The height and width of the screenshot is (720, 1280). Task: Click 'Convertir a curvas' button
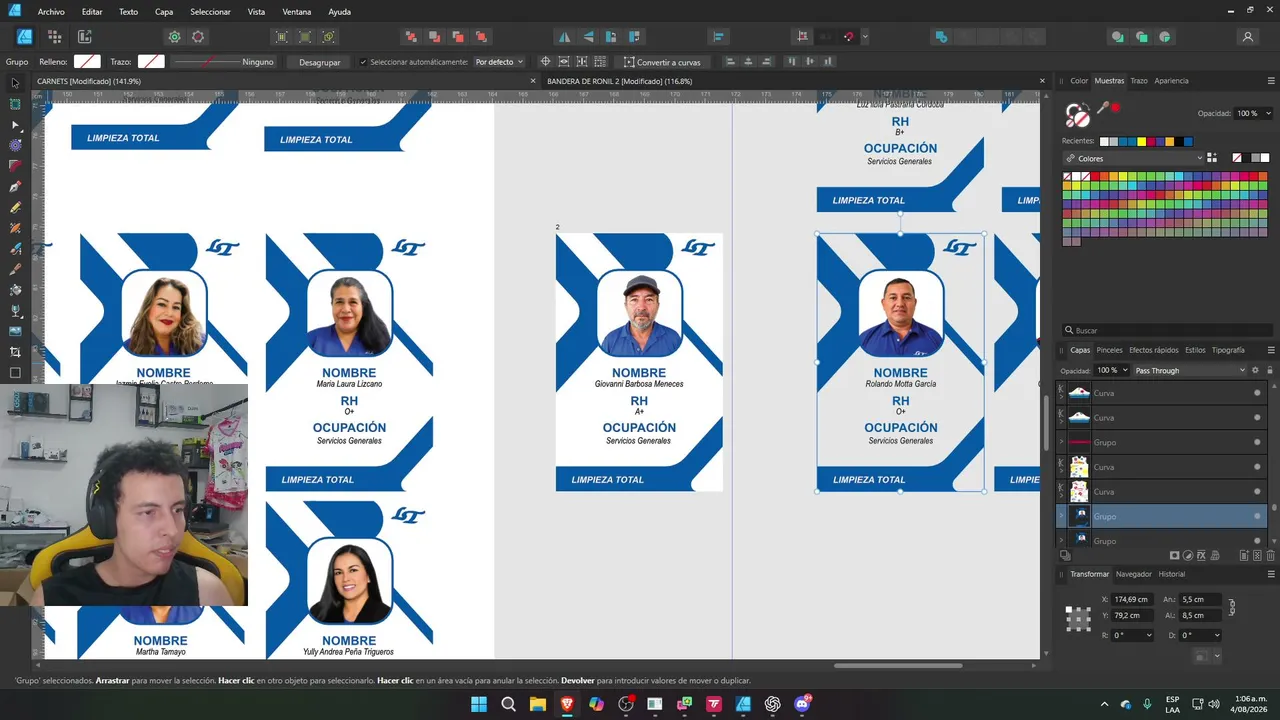click(662, 62)
